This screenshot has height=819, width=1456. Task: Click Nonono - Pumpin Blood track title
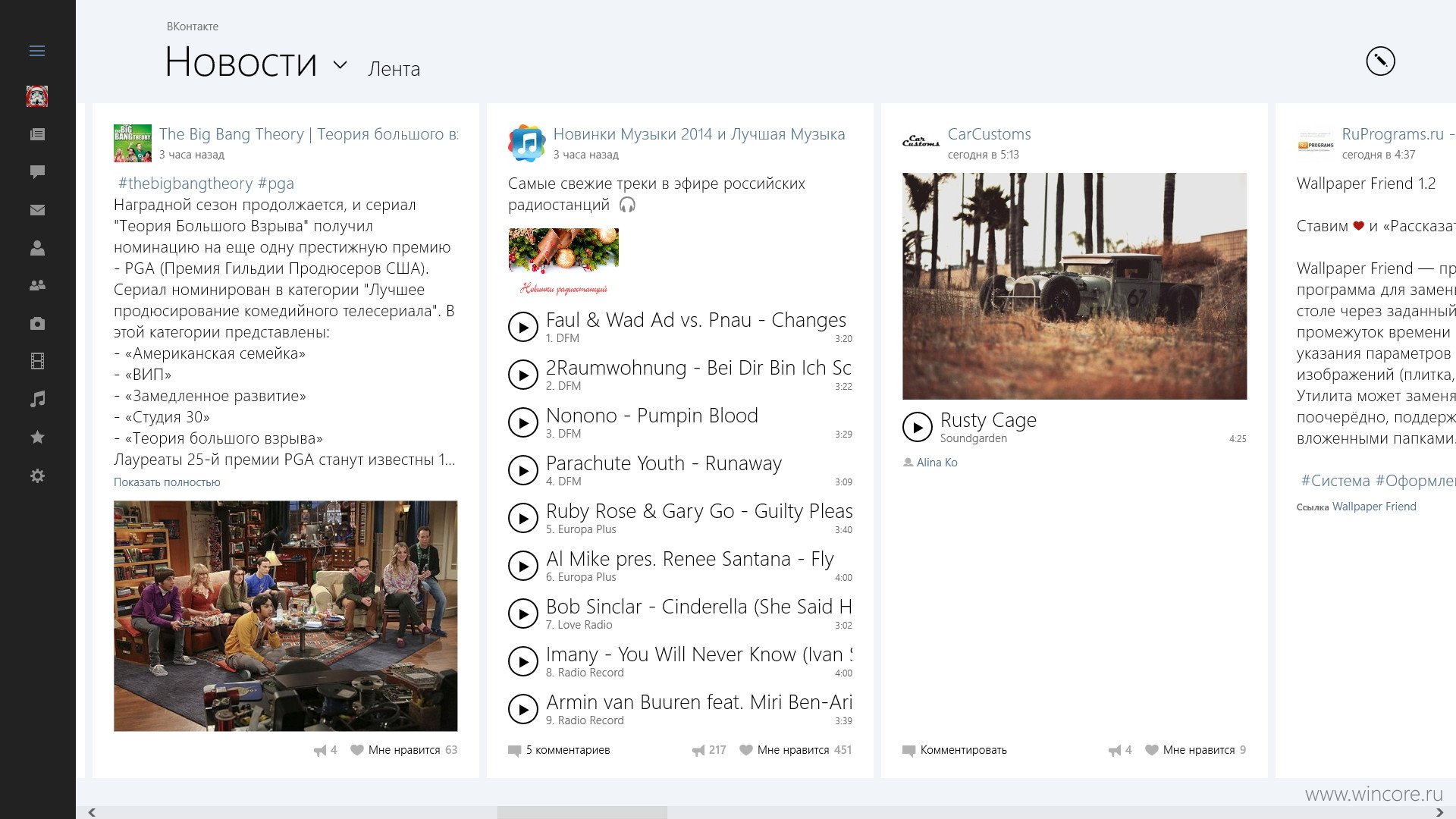[652, 416]
